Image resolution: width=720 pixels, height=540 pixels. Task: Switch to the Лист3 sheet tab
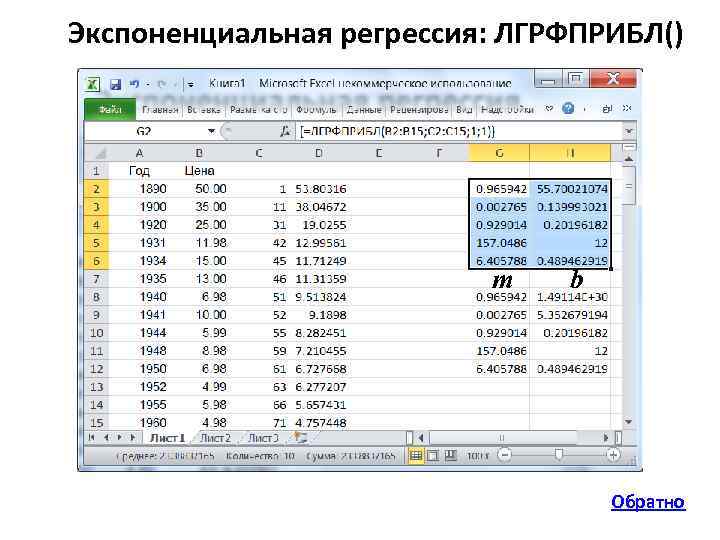coord(263,438)
